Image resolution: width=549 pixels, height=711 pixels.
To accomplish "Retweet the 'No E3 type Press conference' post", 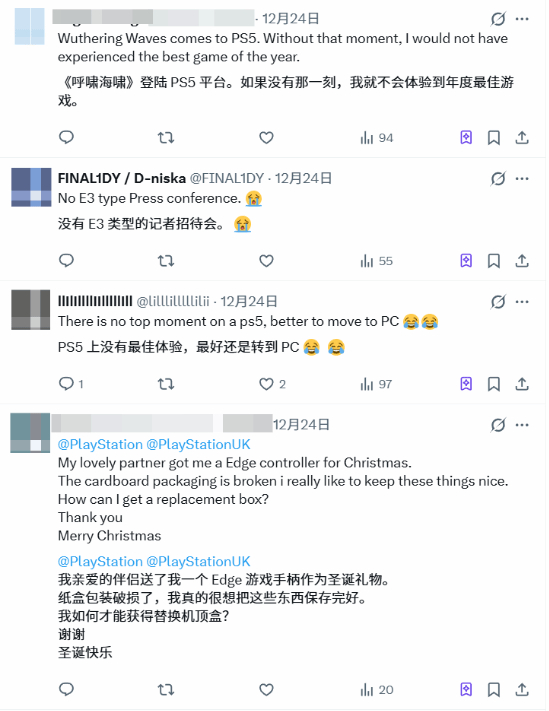I will point(166,261).
